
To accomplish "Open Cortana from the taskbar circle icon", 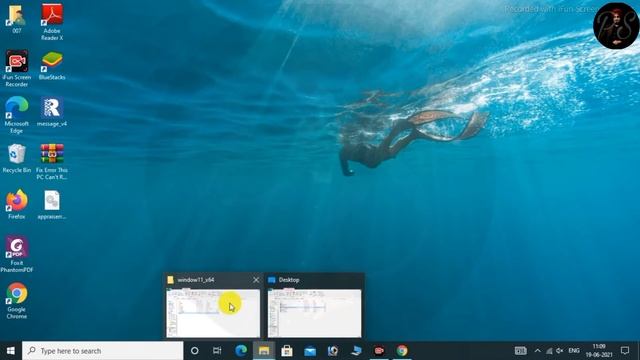I will click(x=195, y=351).
